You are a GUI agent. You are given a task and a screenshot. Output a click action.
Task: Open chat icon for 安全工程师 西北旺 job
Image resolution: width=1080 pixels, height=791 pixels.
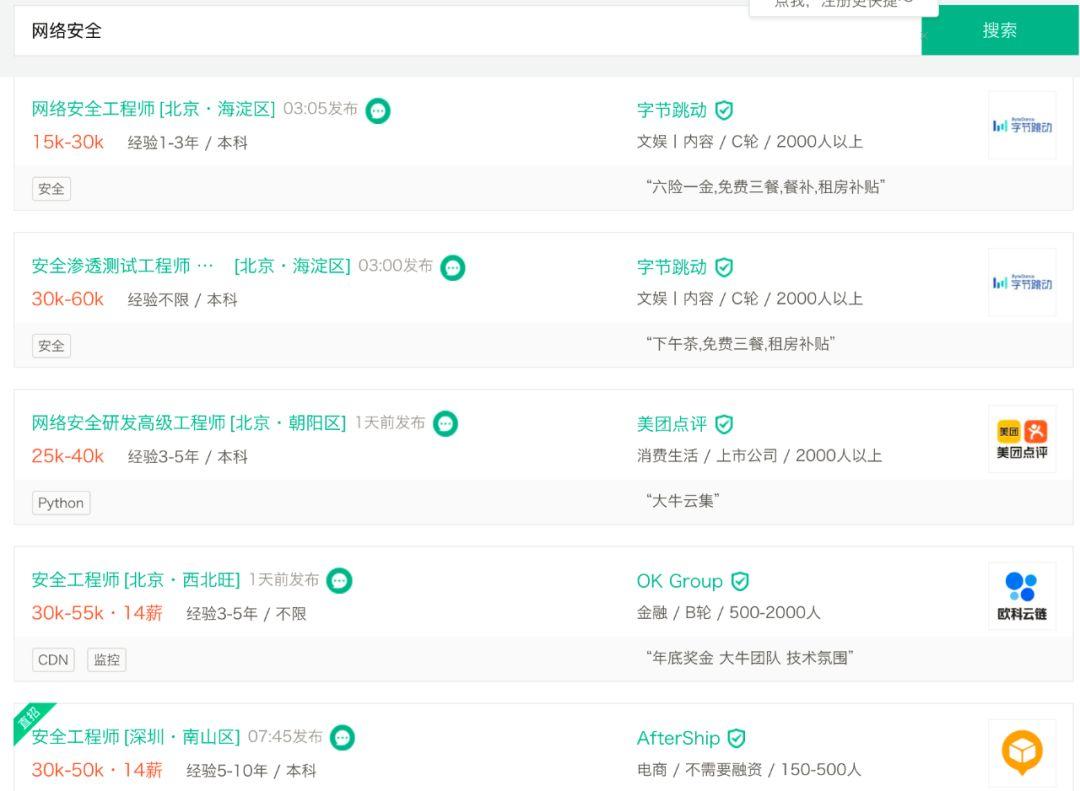339,581
